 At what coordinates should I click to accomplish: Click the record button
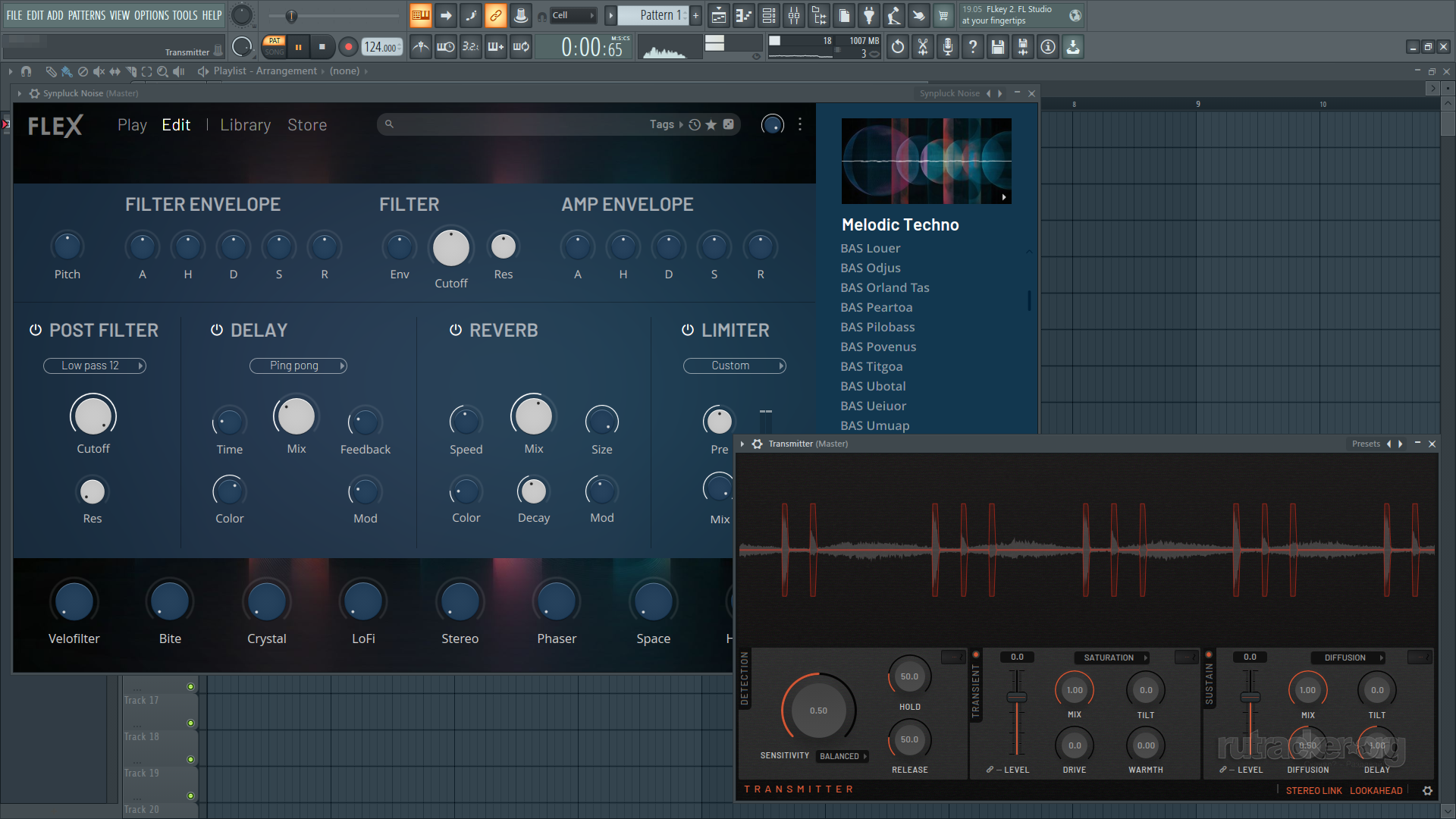click(x=348, y=47)
